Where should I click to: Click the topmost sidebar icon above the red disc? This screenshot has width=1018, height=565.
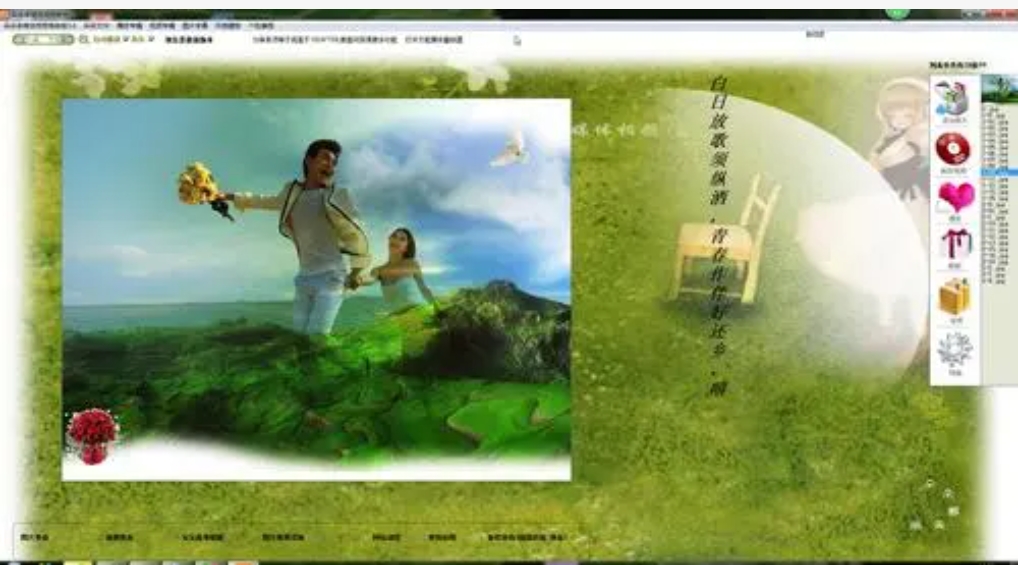click(952, 99)
